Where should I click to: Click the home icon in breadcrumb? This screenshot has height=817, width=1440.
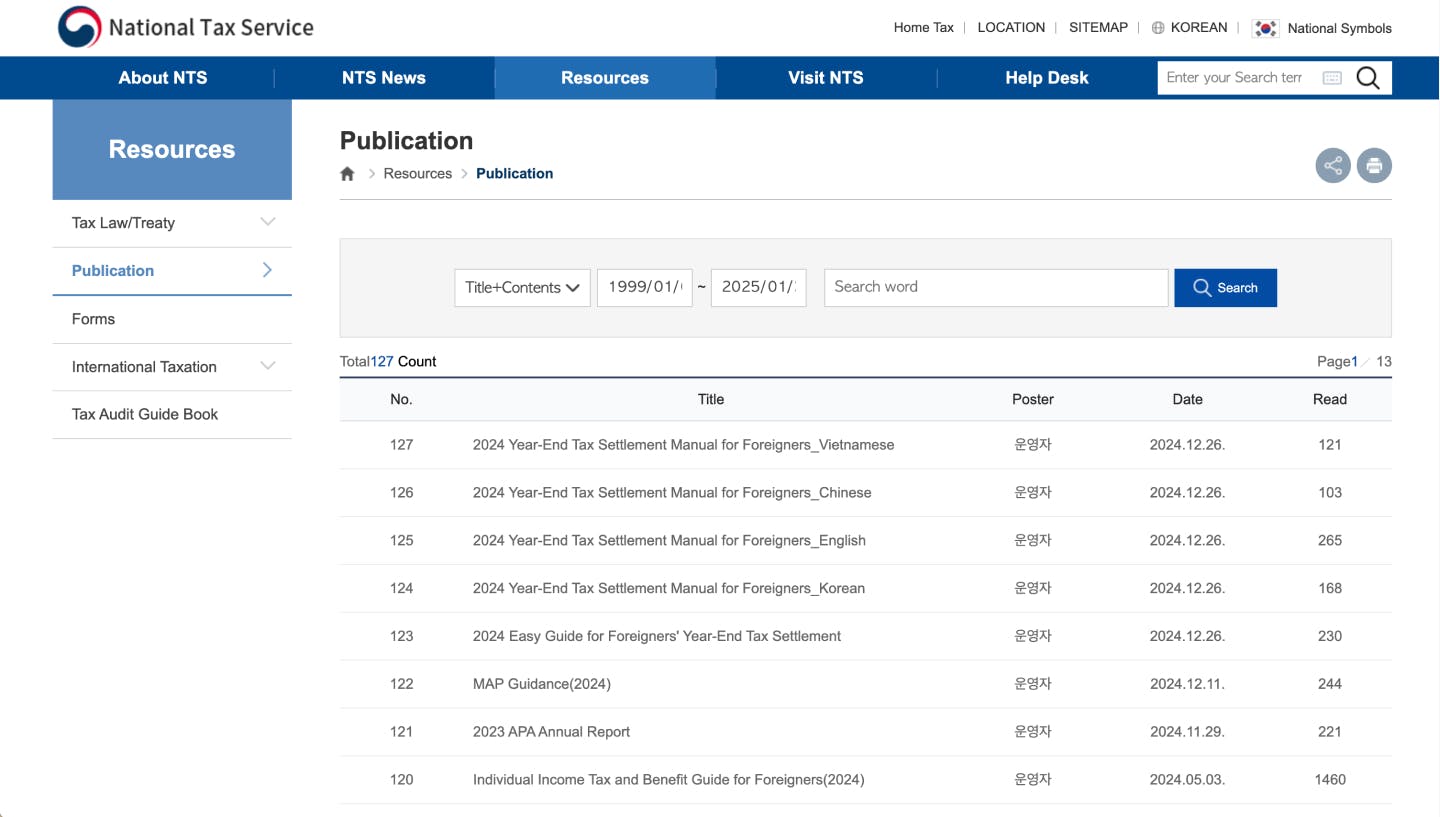(348, 174)
